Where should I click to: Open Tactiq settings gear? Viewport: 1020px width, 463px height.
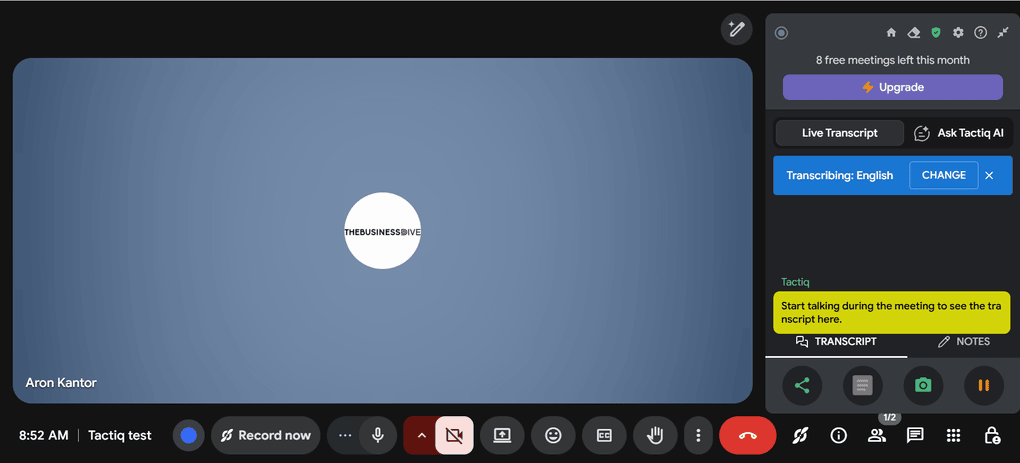(x=958, y=33)
